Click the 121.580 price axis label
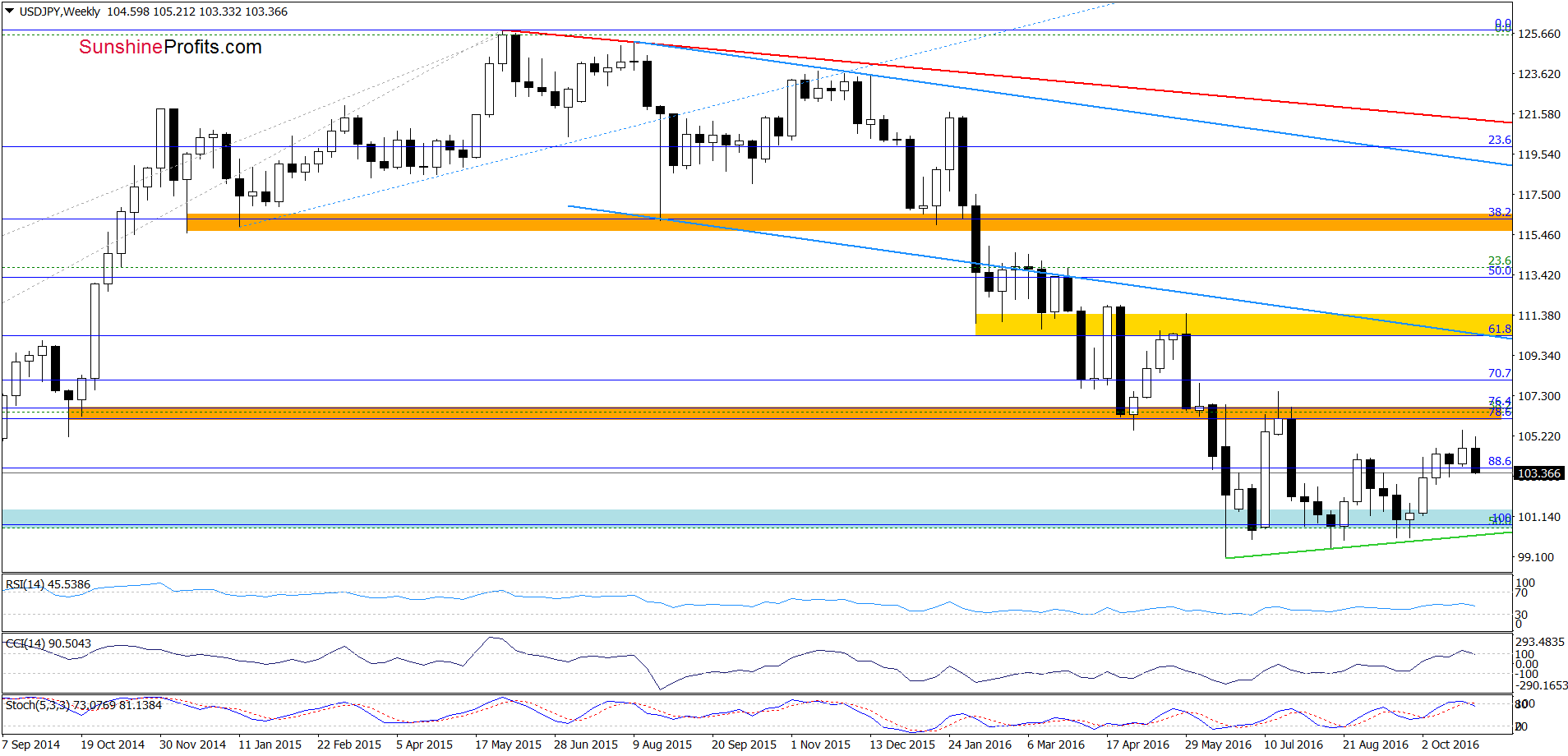This screenshot has height=756, width=1568. pyautogui.click(x=1538, y=114)
